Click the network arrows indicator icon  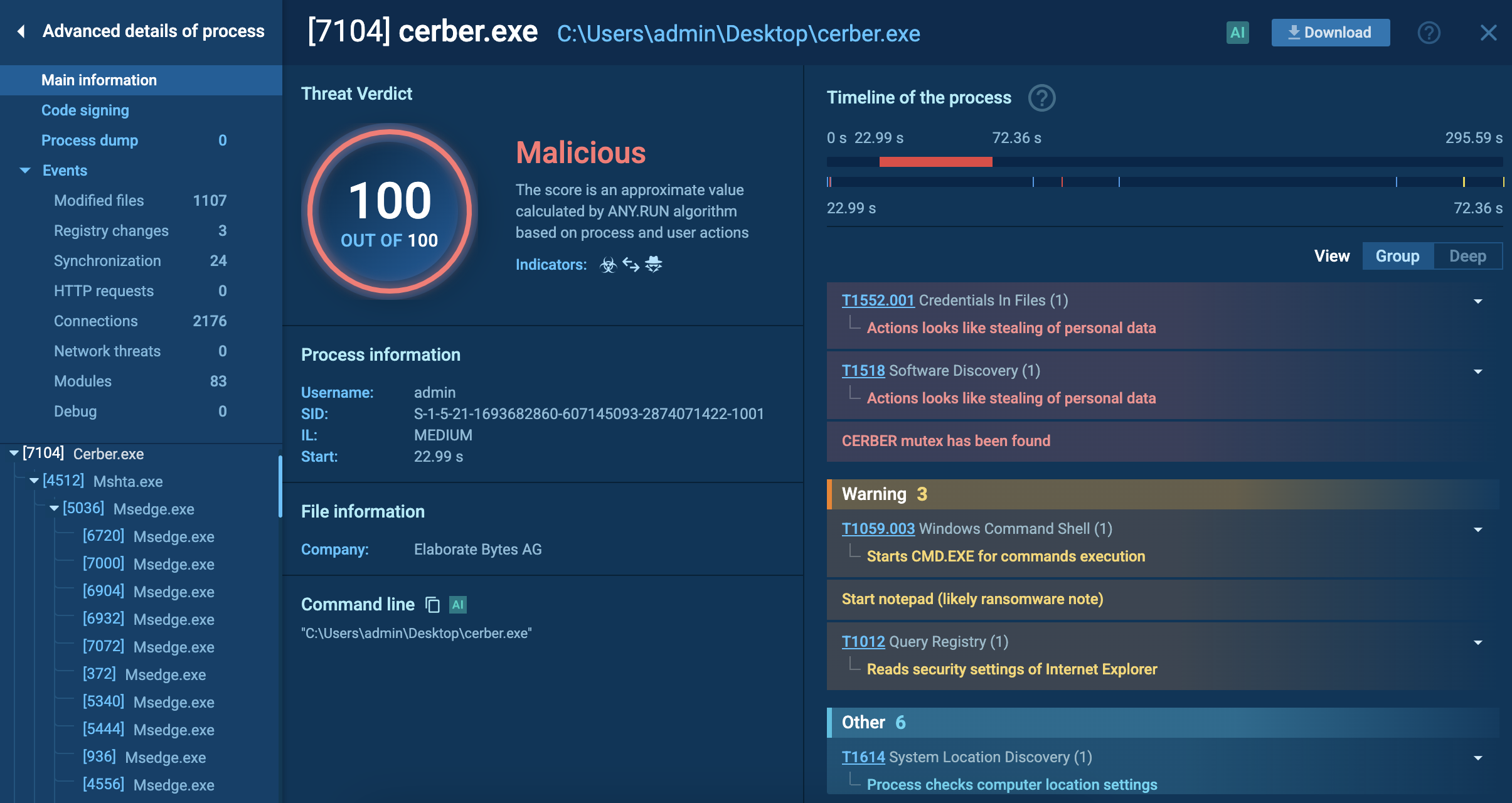(631, 265)
